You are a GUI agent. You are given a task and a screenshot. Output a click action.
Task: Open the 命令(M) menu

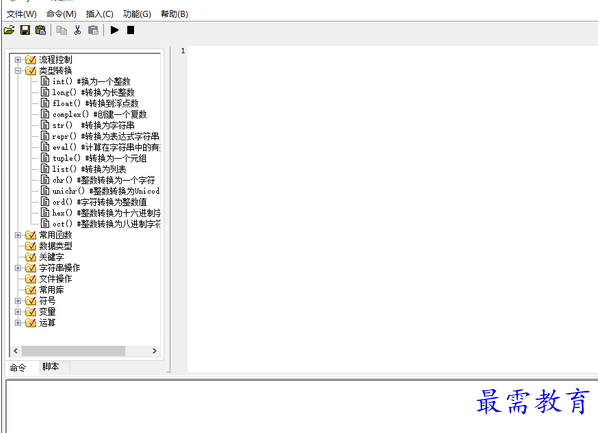point(61,14)
